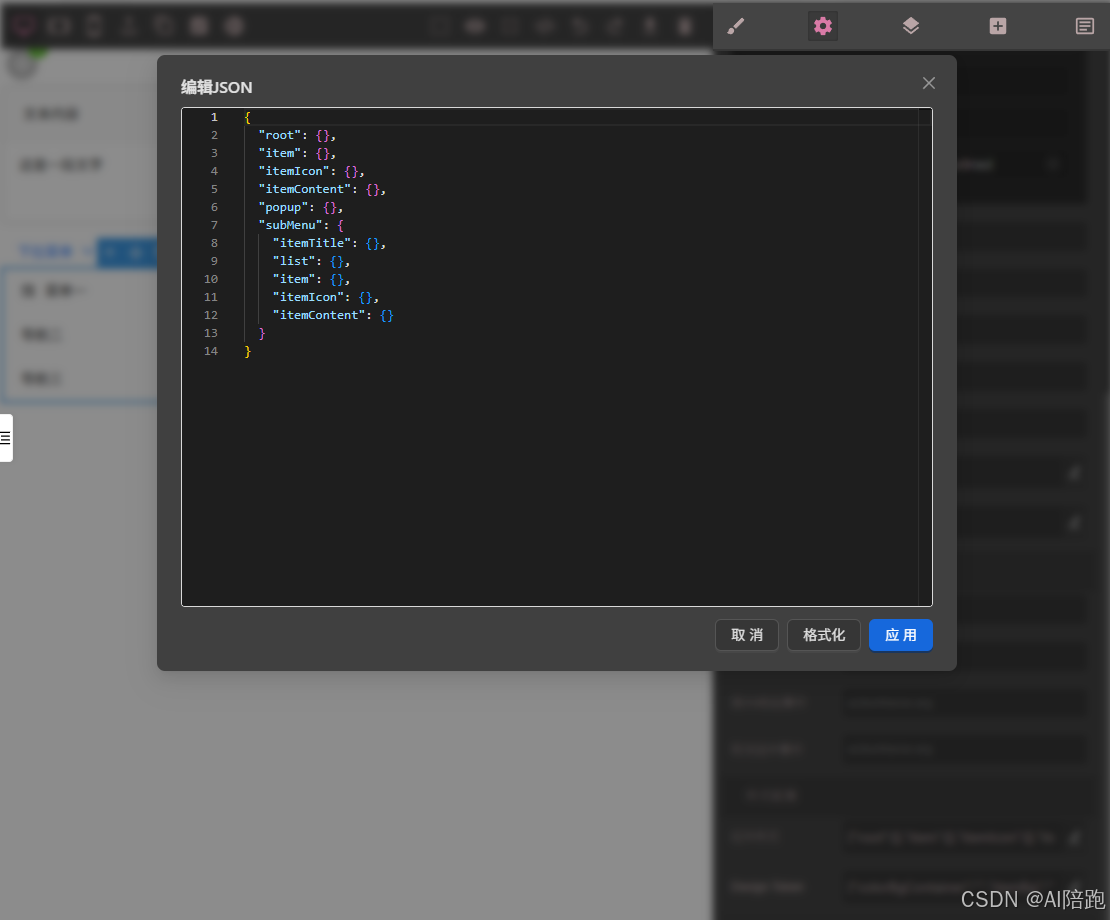
Task: Click the final closing brace on line 14
Action: (x=247, y=351)
